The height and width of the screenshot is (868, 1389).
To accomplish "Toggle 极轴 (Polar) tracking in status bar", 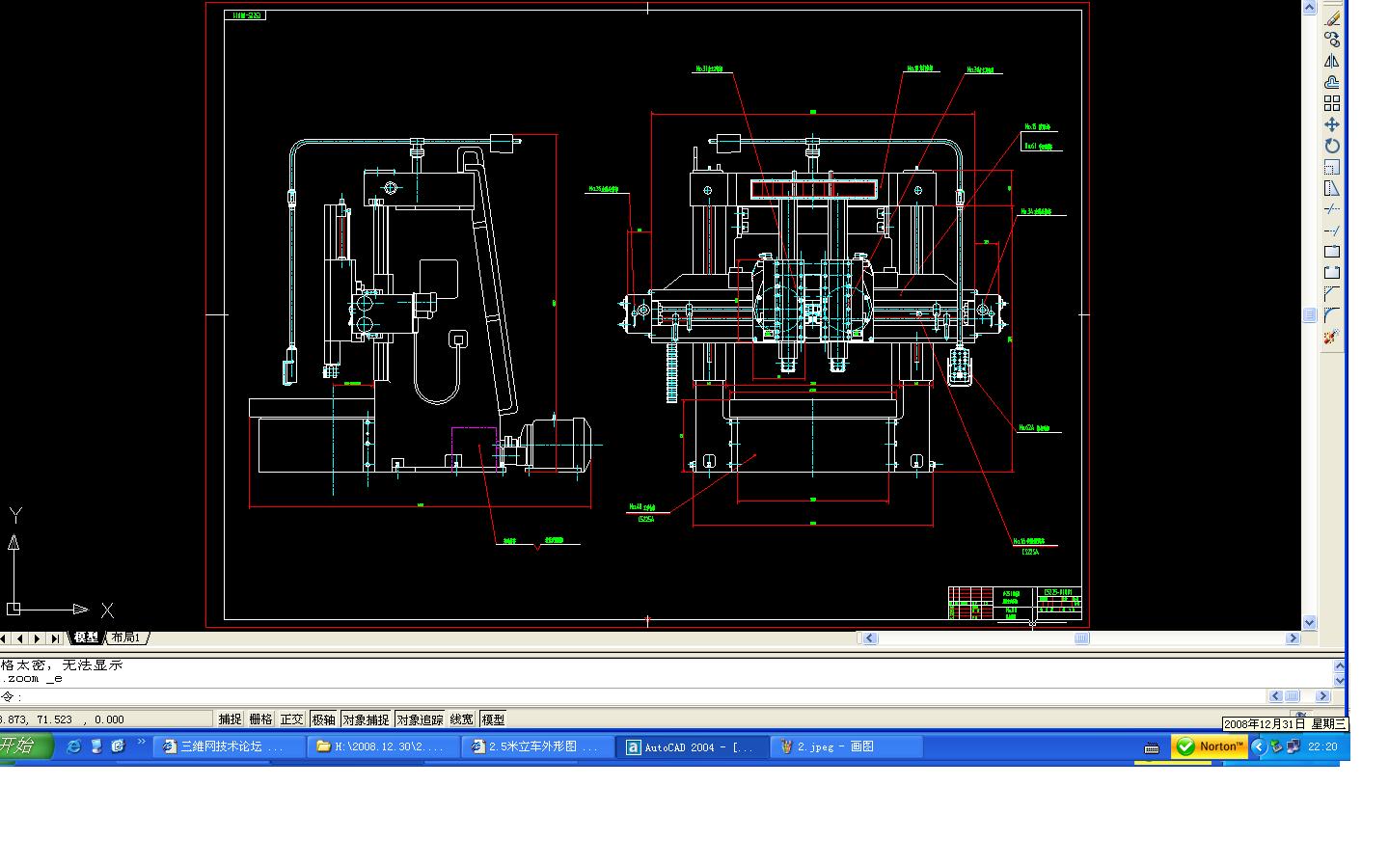I will pos(323,719).
